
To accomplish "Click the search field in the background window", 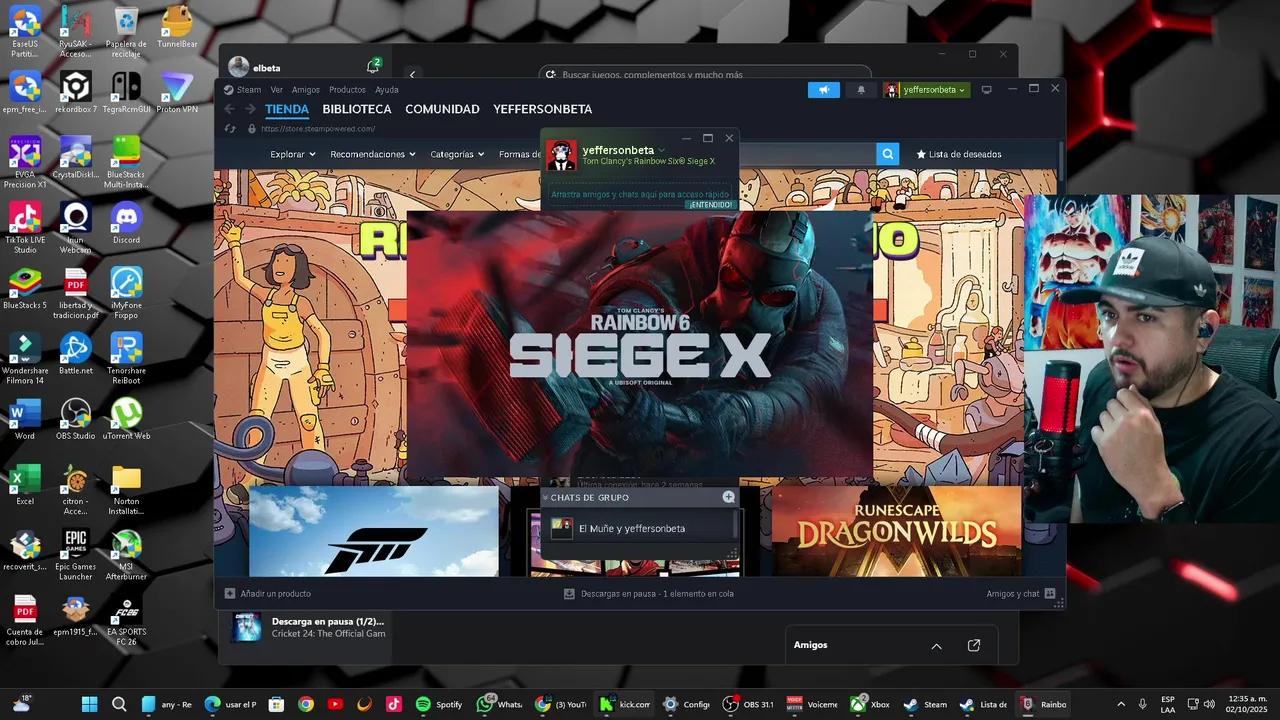I will tap(705, 73).
